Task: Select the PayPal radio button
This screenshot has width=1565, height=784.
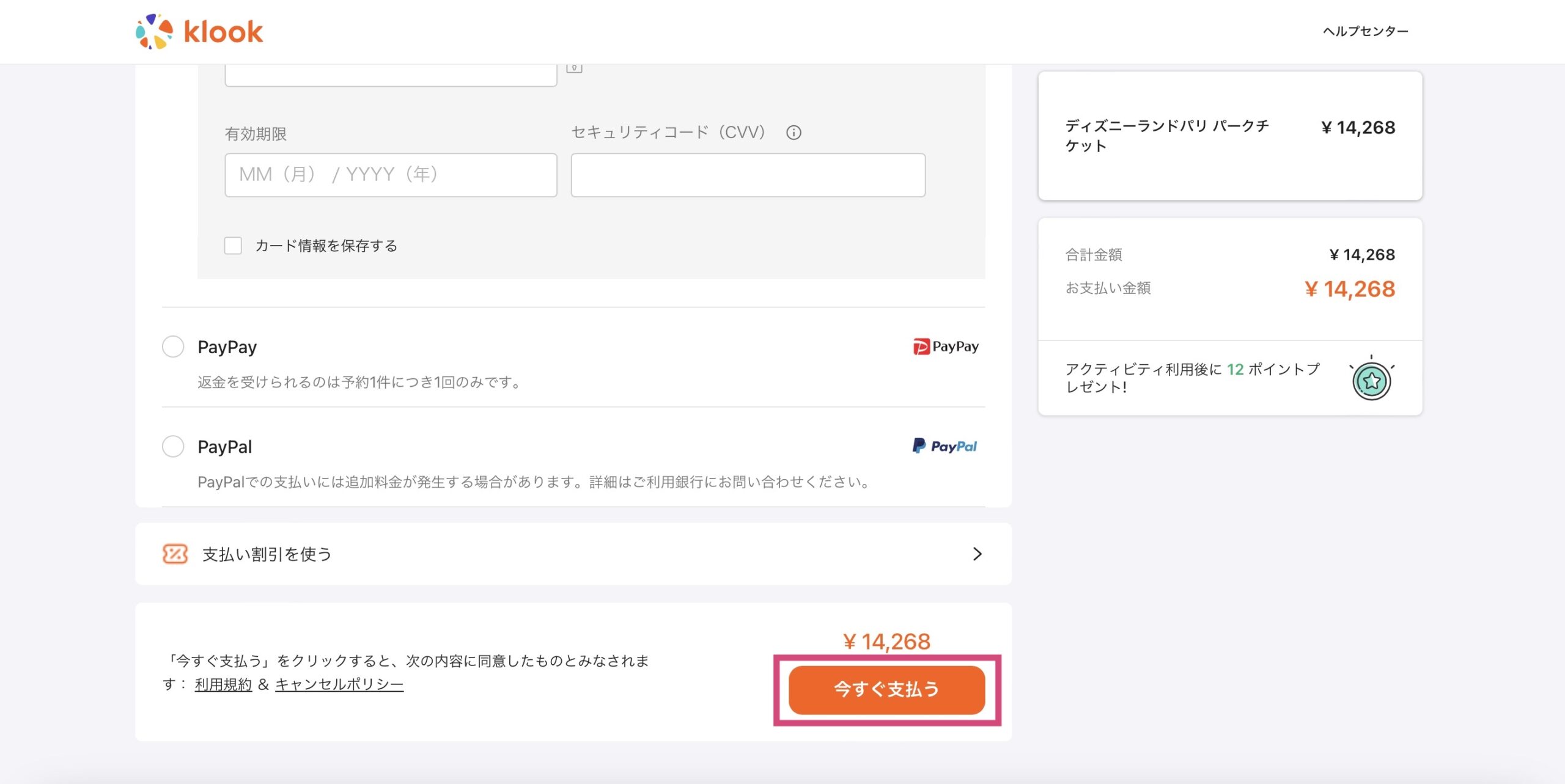Action: (173, 446)
